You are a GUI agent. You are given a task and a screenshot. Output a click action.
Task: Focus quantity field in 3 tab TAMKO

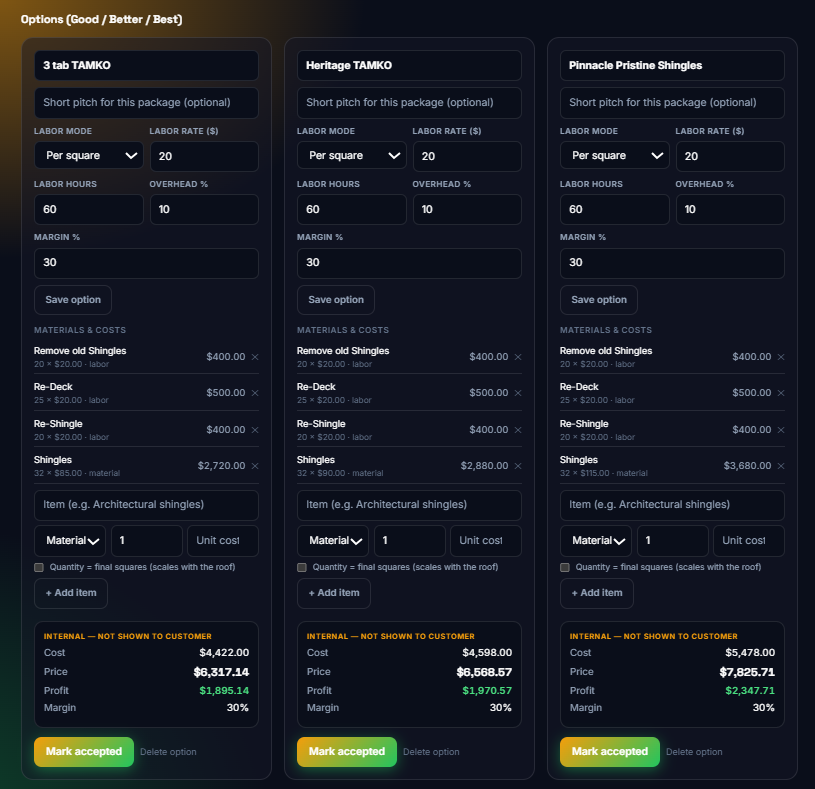click(x=147, y=541)
